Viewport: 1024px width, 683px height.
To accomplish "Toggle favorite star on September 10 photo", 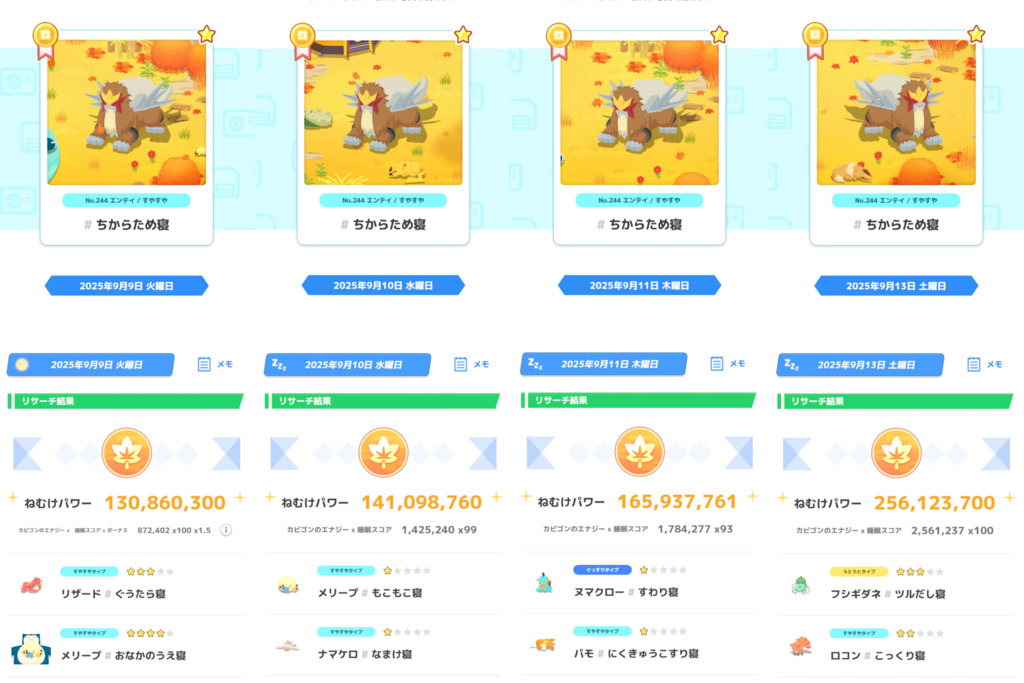I will (x=463, y=35).
